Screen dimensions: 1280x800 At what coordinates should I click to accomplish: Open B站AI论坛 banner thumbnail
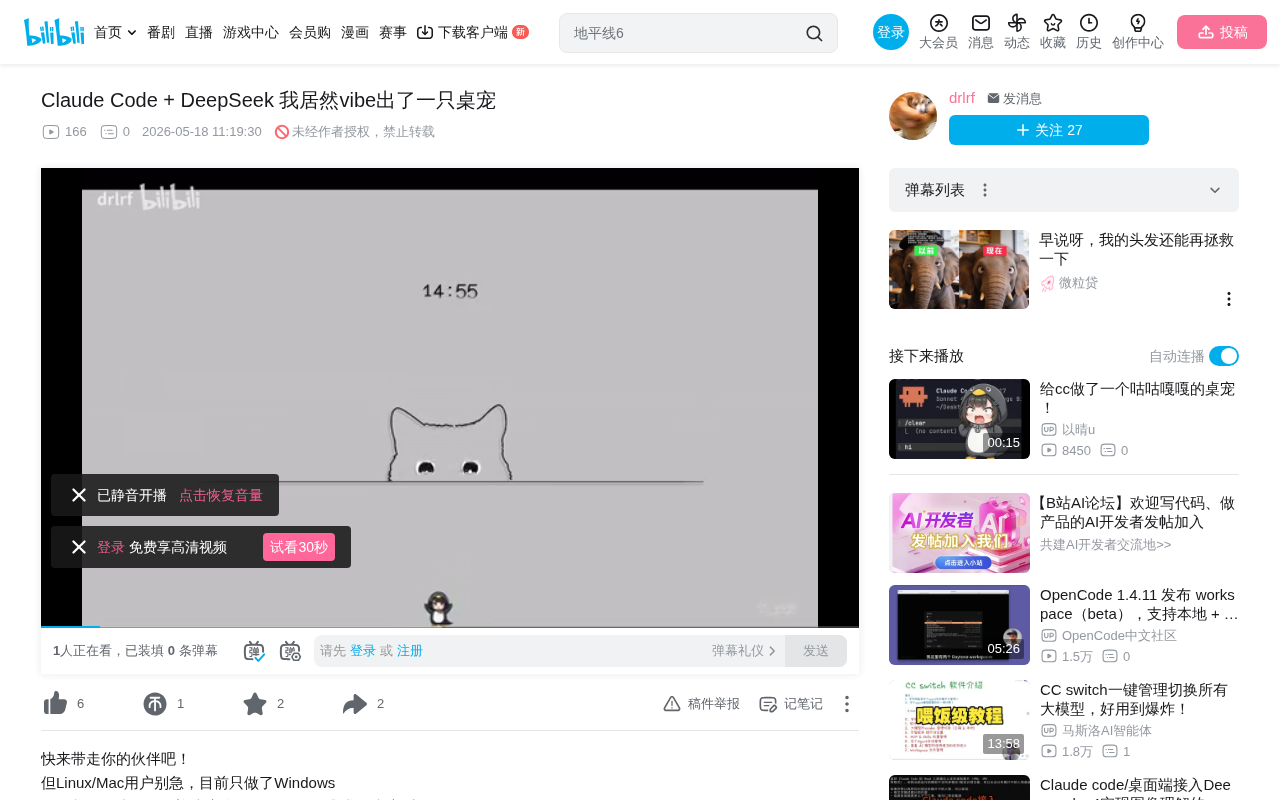click(959, 533)
